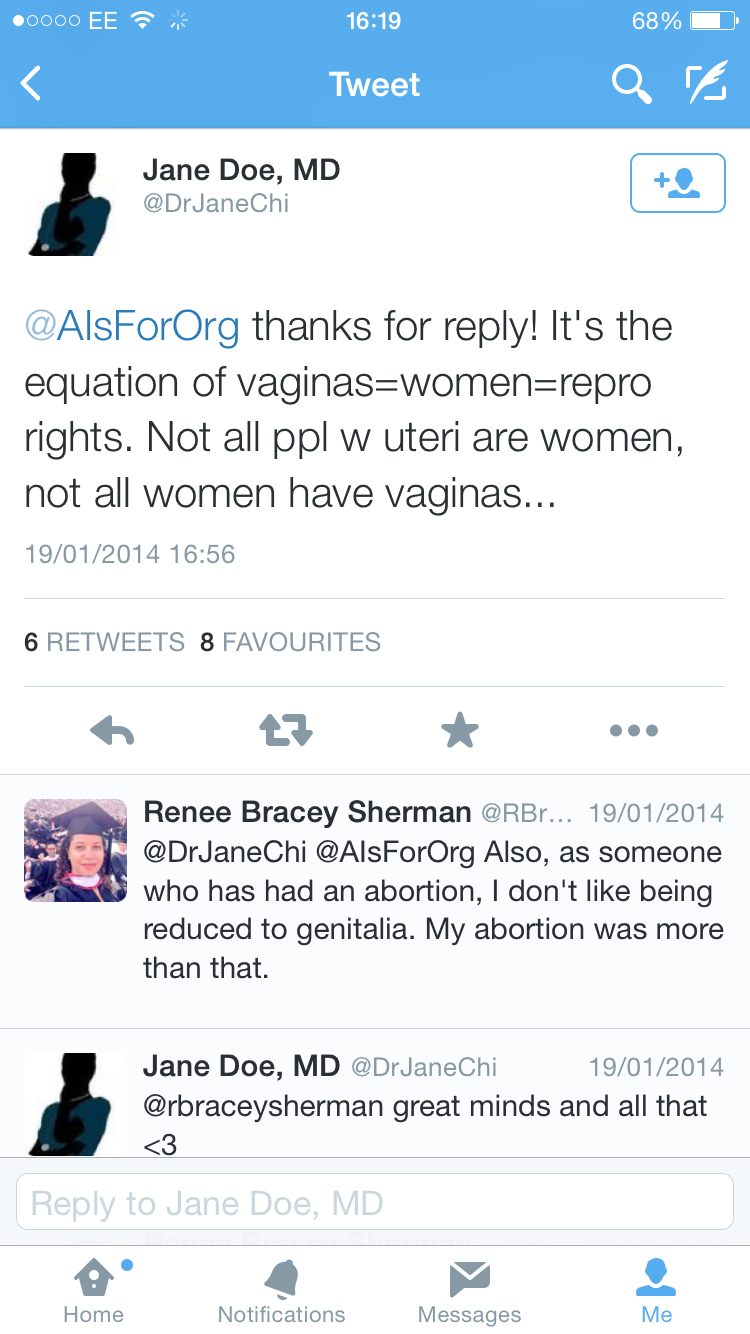The width and height of the screenshot is (750, 1334).
Task: Switch to the Notifications tab
Action: [281, 1290]
